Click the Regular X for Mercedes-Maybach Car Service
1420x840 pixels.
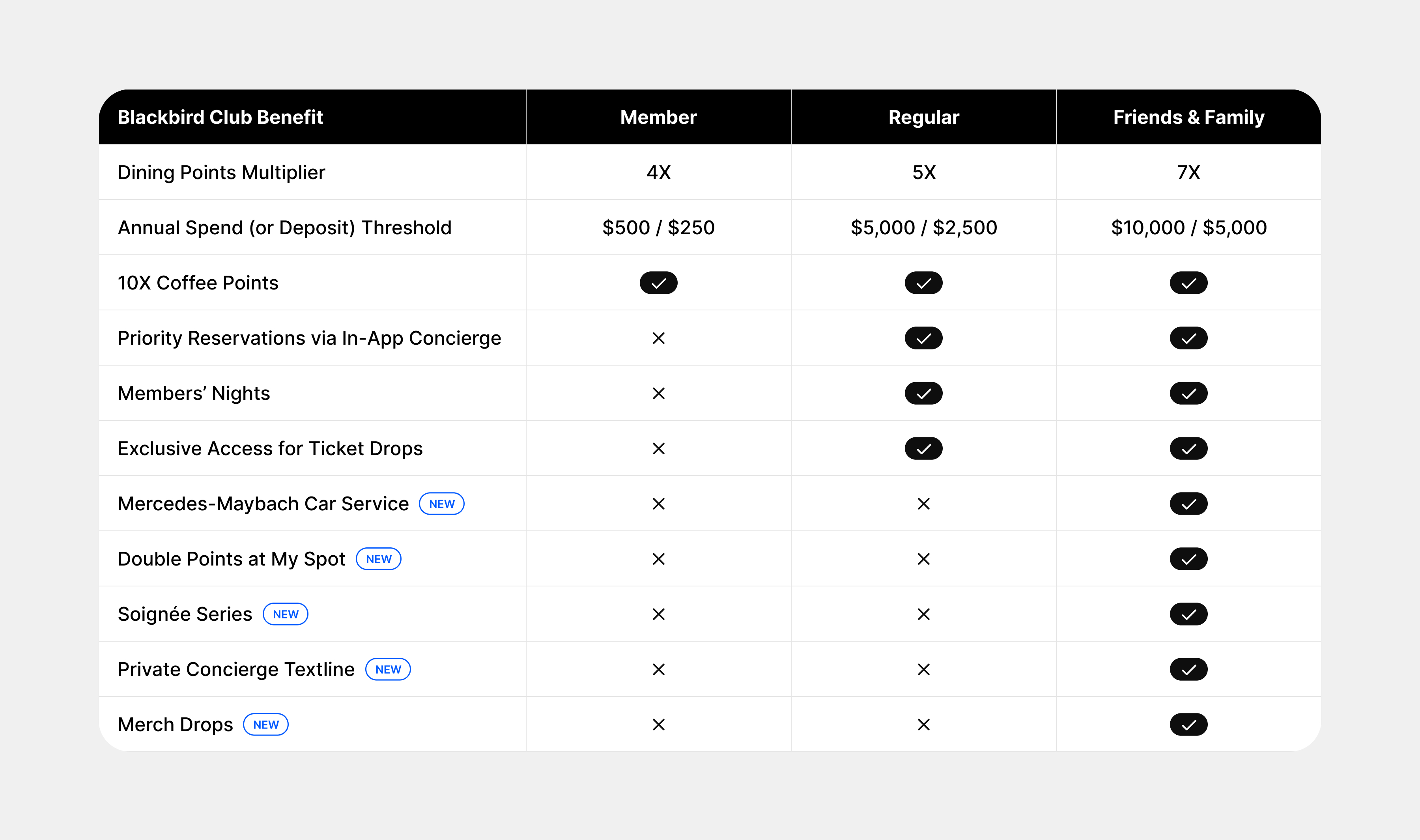(923, 503)
